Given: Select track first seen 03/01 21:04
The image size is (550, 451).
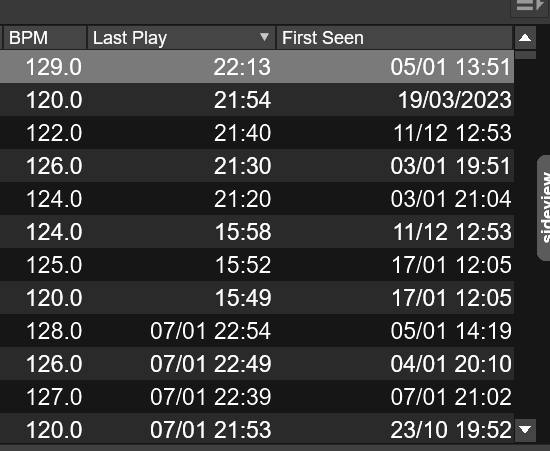Looking at the screenshot, I should tap(257, 198).
